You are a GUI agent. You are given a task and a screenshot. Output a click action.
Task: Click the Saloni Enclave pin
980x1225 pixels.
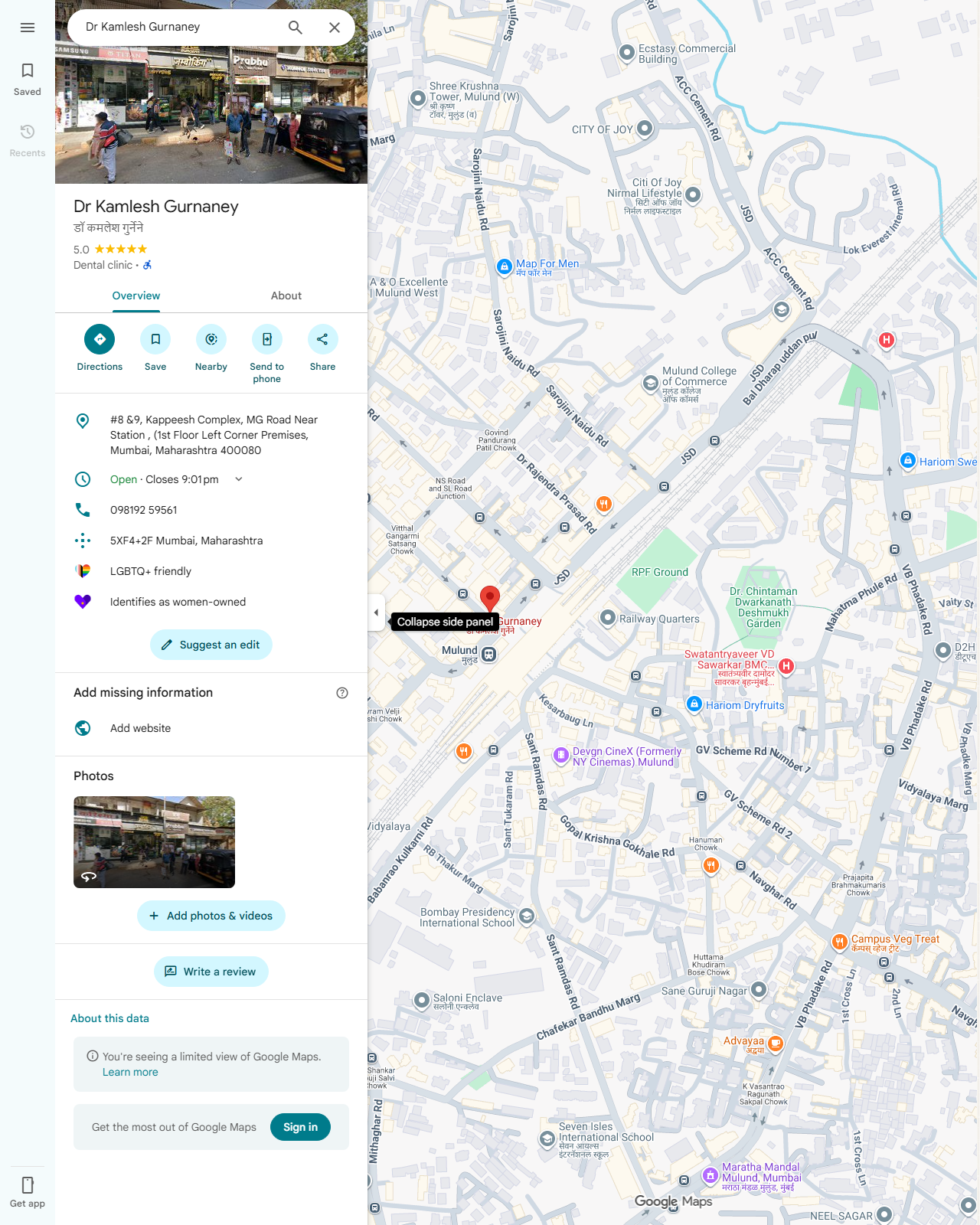422,1000
